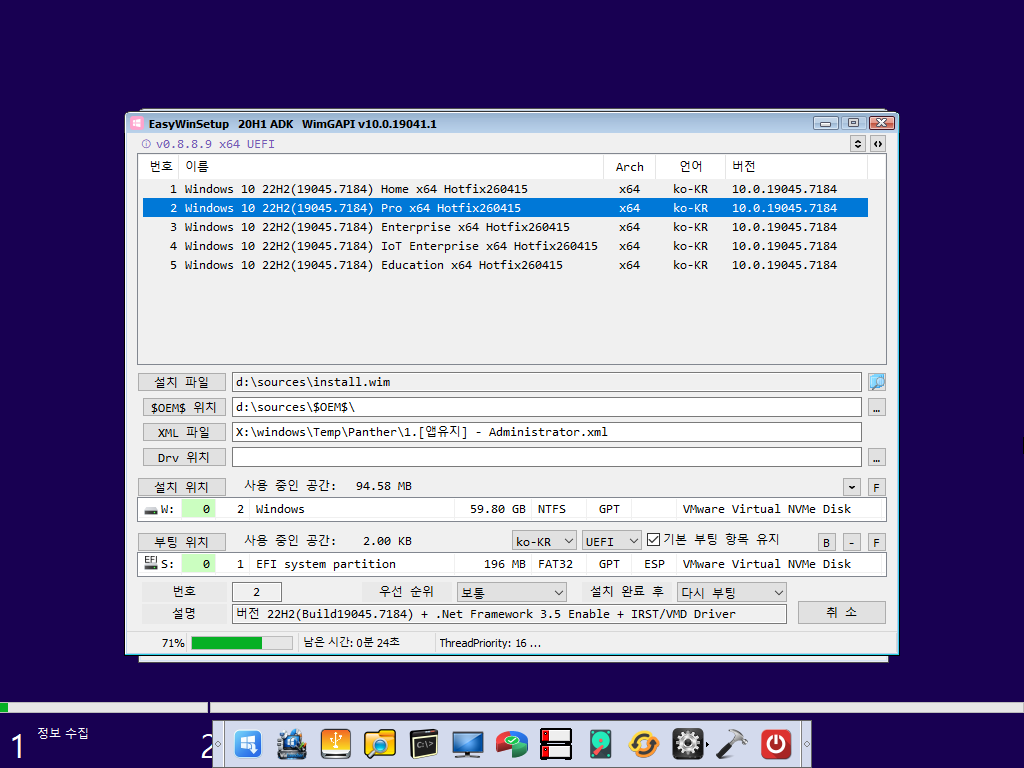Open the hammer tool dock icon
The width and height of the screenshot is (1024, 768).
[732, 744]
